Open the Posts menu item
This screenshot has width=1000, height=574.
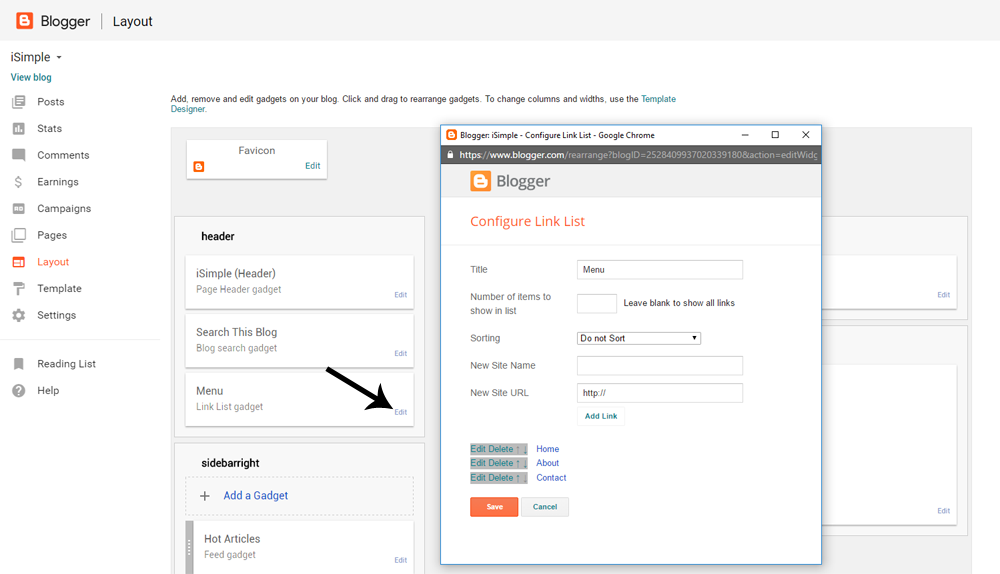pos(50,102)
